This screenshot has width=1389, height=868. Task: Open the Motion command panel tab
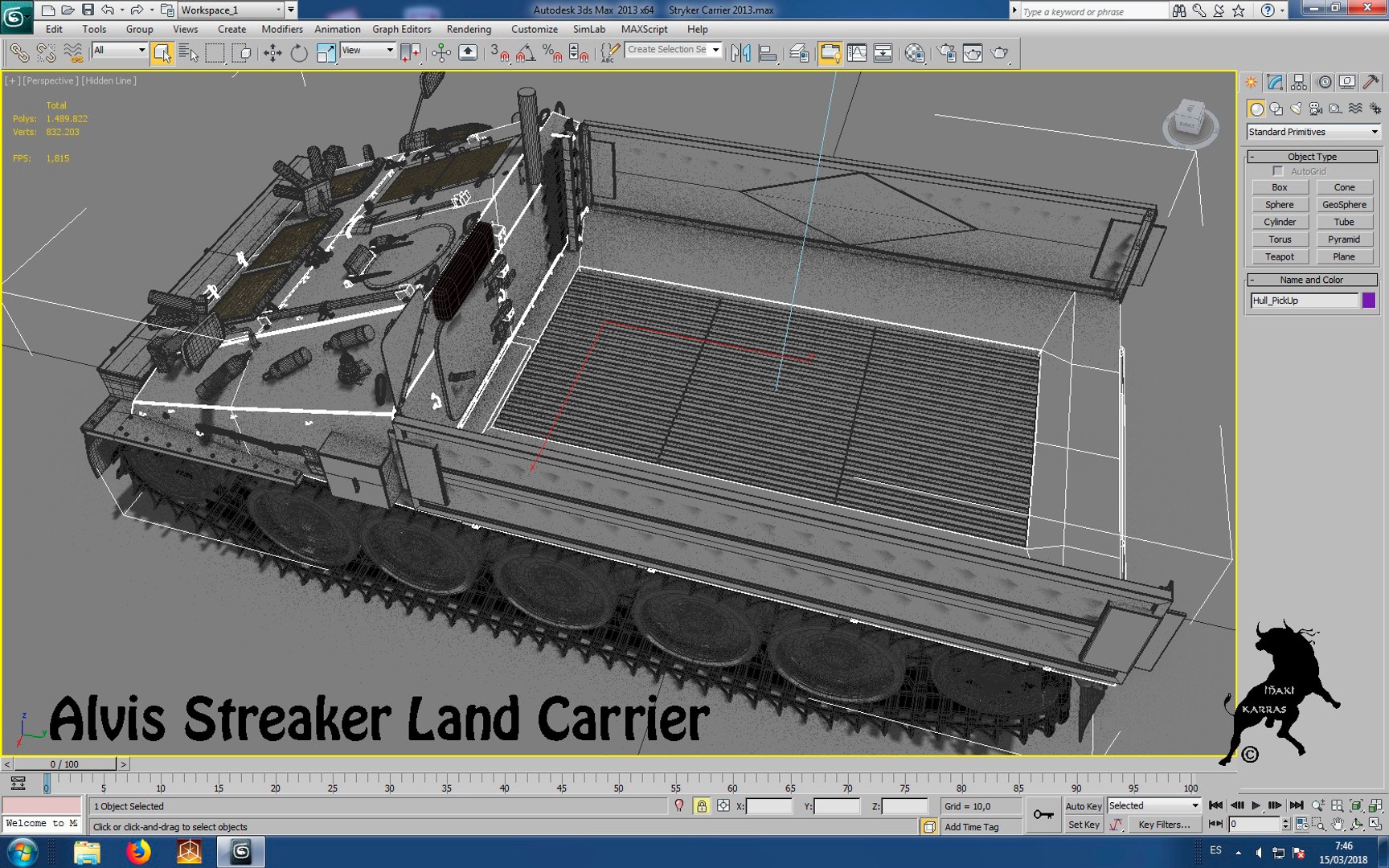[1324, 82]
